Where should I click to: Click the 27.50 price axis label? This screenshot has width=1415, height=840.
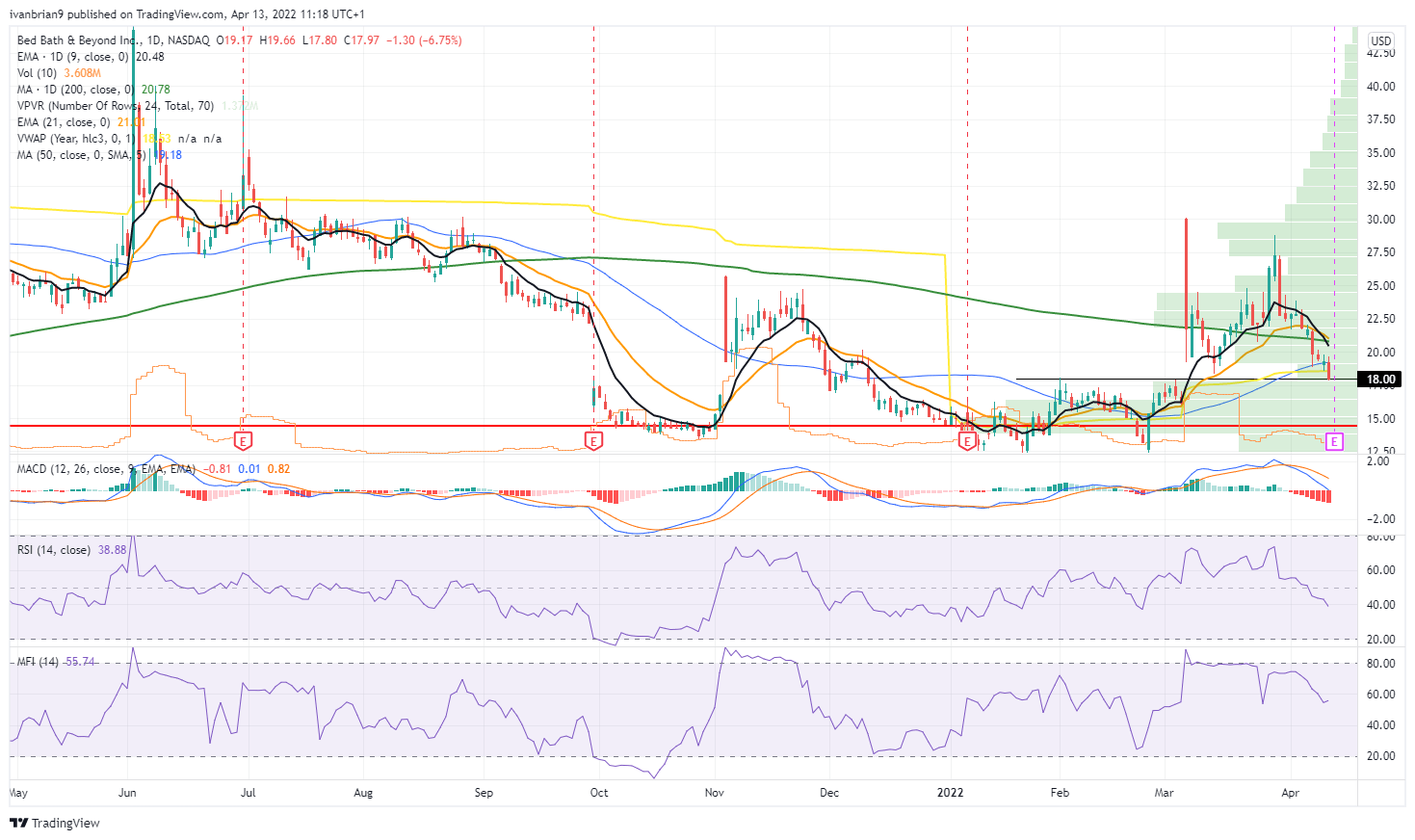pyautogui.click(x=1381, y=252)
